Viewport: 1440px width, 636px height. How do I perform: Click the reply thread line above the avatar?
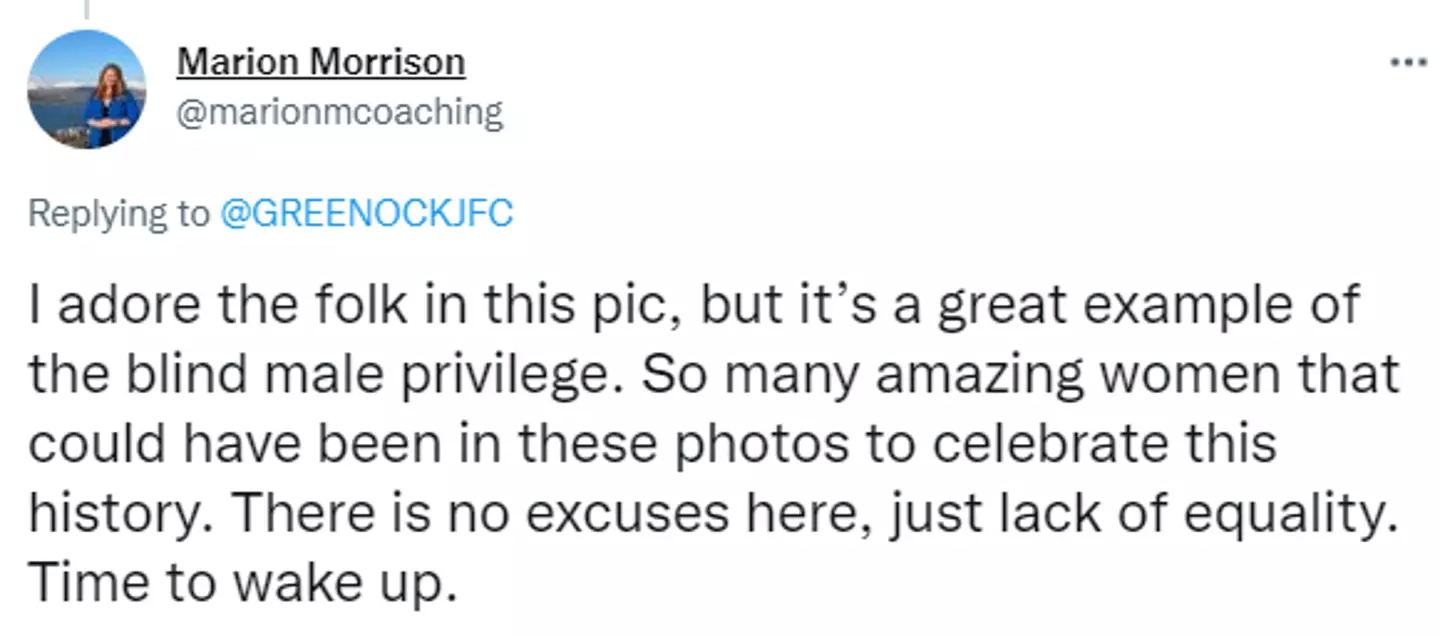(x=86, y=8)
